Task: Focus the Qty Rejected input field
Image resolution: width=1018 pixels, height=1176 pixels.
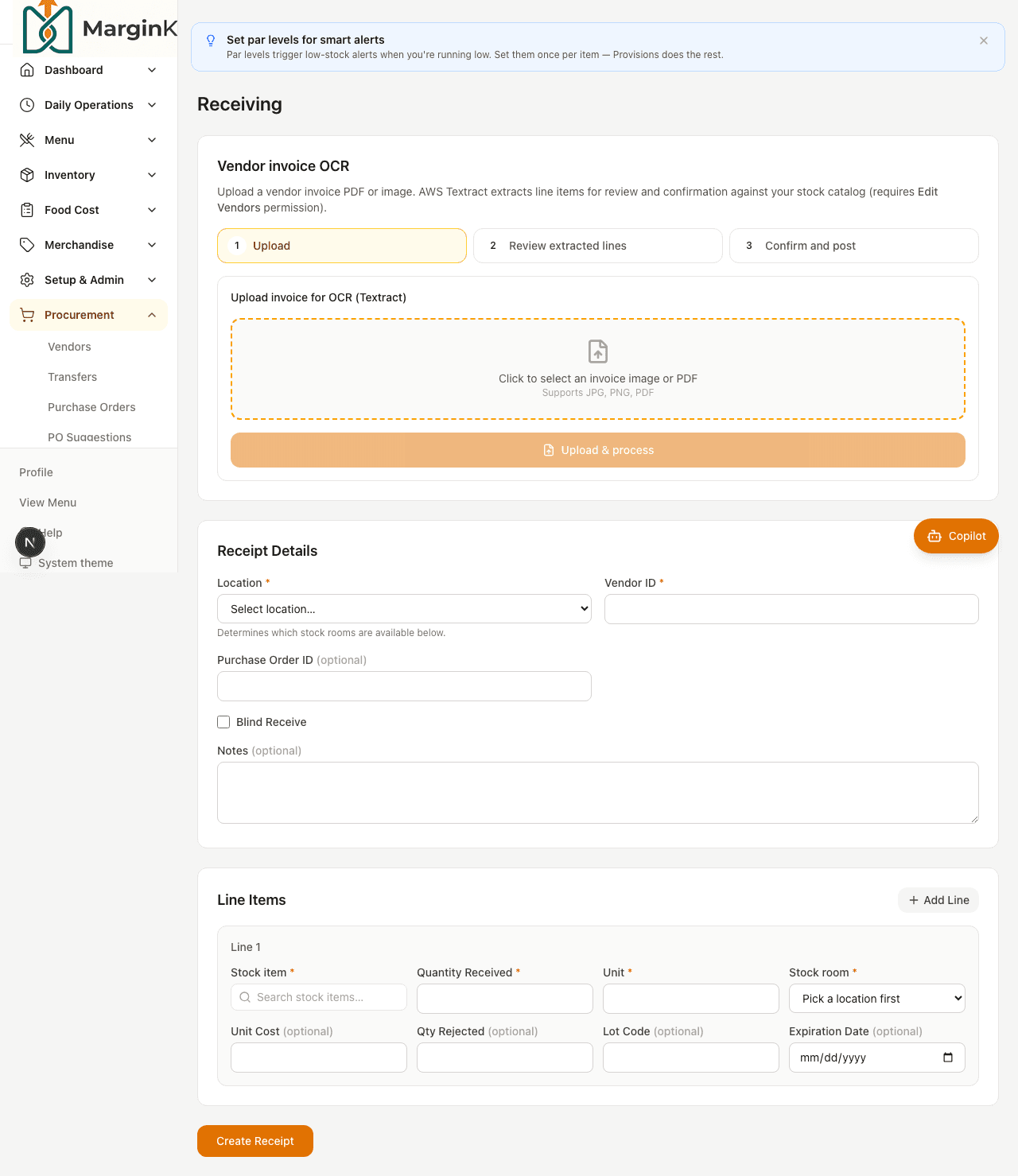Action: click(x=505, y=1058)
